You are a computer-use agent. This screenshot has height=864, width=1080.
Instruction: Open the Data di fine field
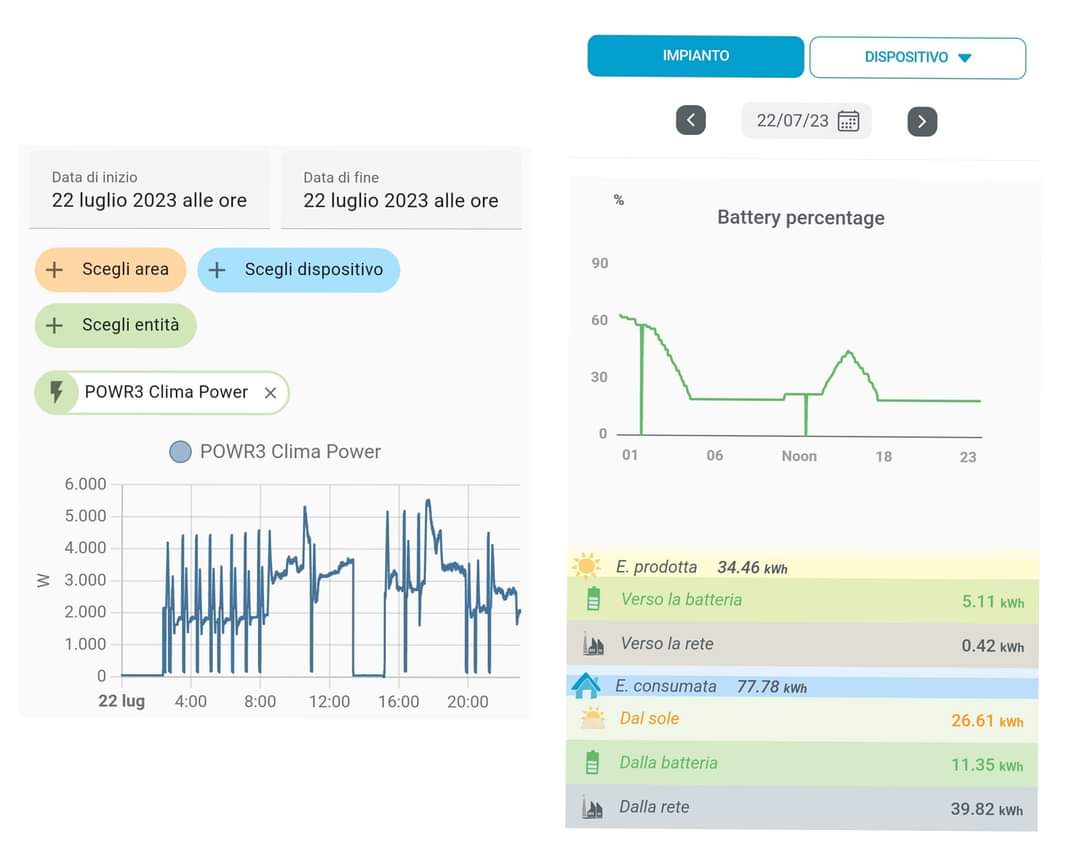pos(401,190)
